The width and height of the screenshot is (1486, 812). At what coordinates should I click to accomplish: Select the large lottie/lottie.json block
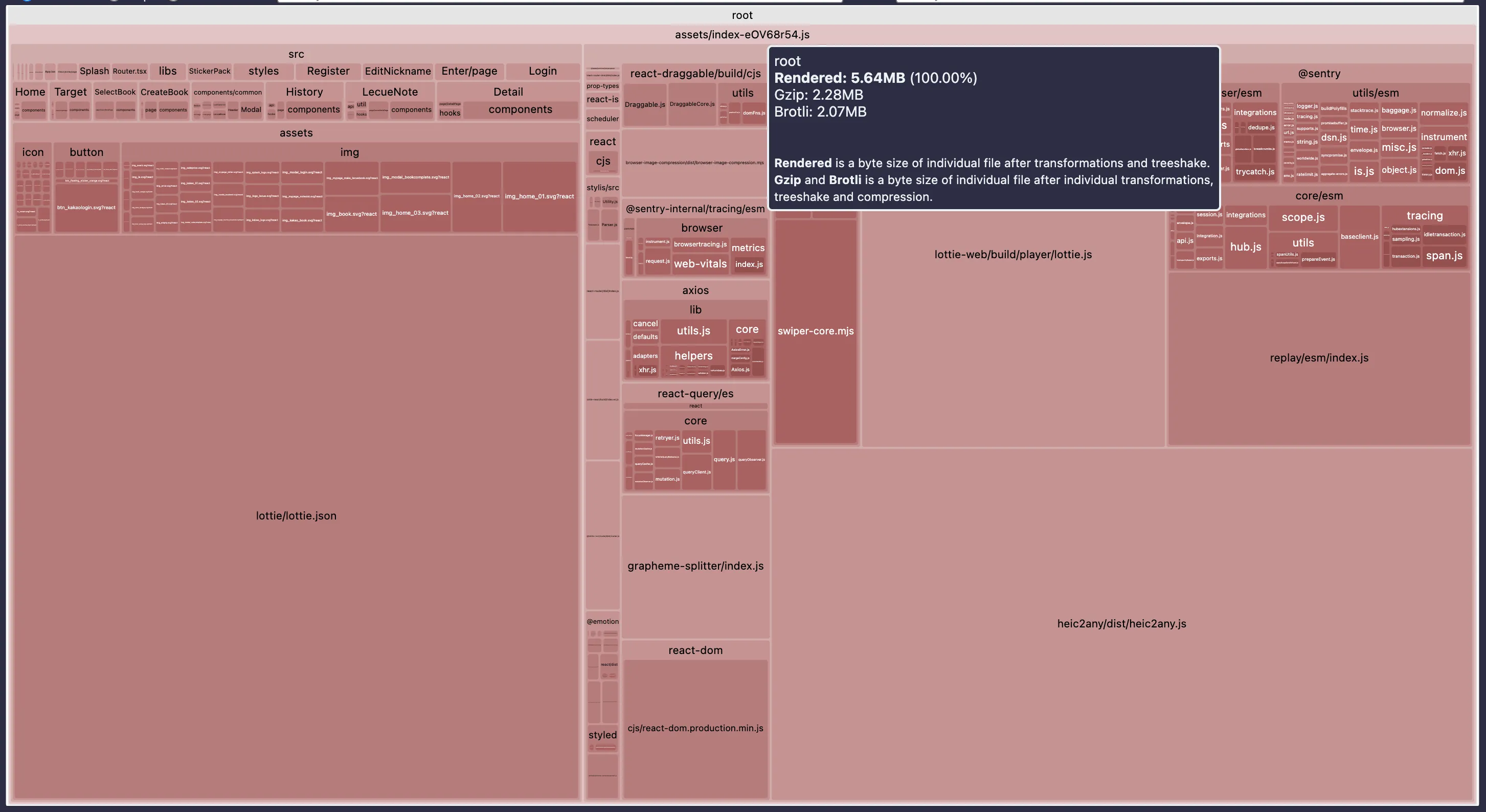coord(296,516)
